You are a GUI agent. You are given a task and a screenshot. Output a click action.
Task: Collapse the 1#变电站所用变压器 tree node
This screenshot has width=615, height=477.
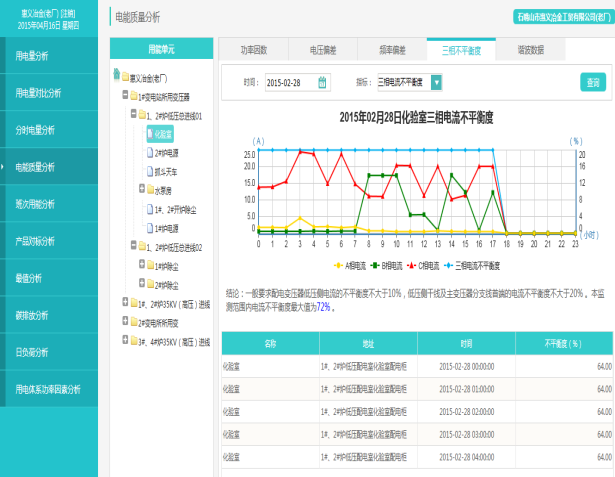click(x=123, y=95)
